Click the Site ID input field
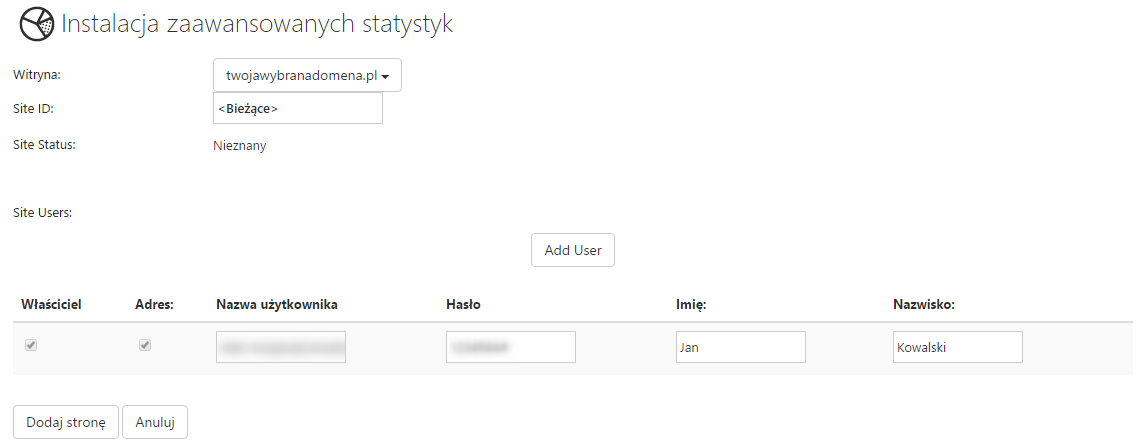 [298, 108]
